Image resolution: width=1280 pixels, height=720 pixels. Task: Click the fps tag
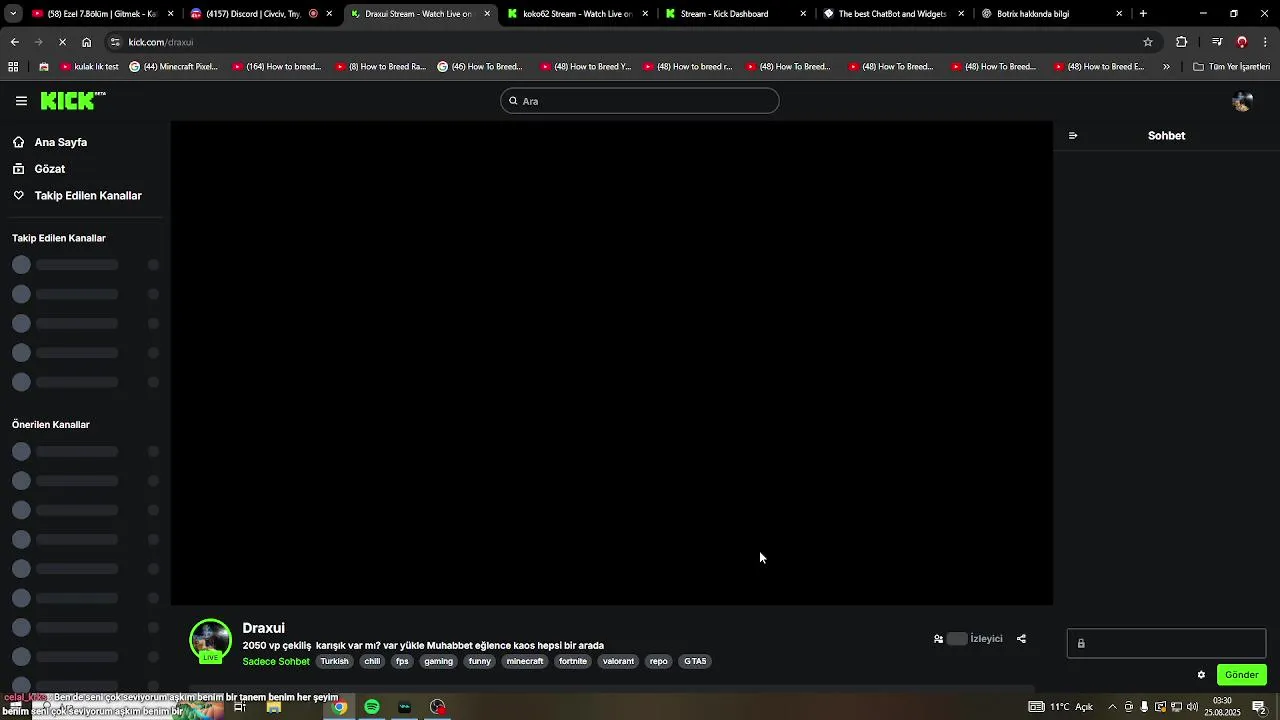click(x=402, y=662)
